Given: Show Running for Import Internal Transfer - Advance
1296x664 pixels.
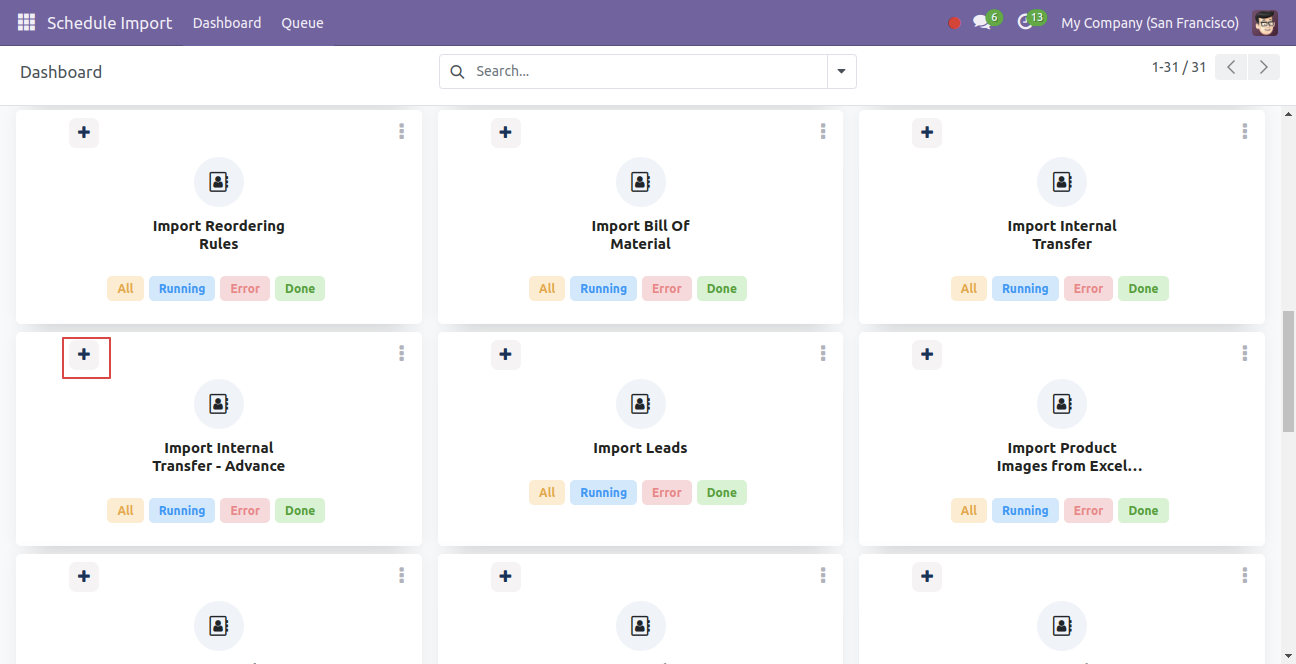Looking at the screenshot, I should 182,510.
